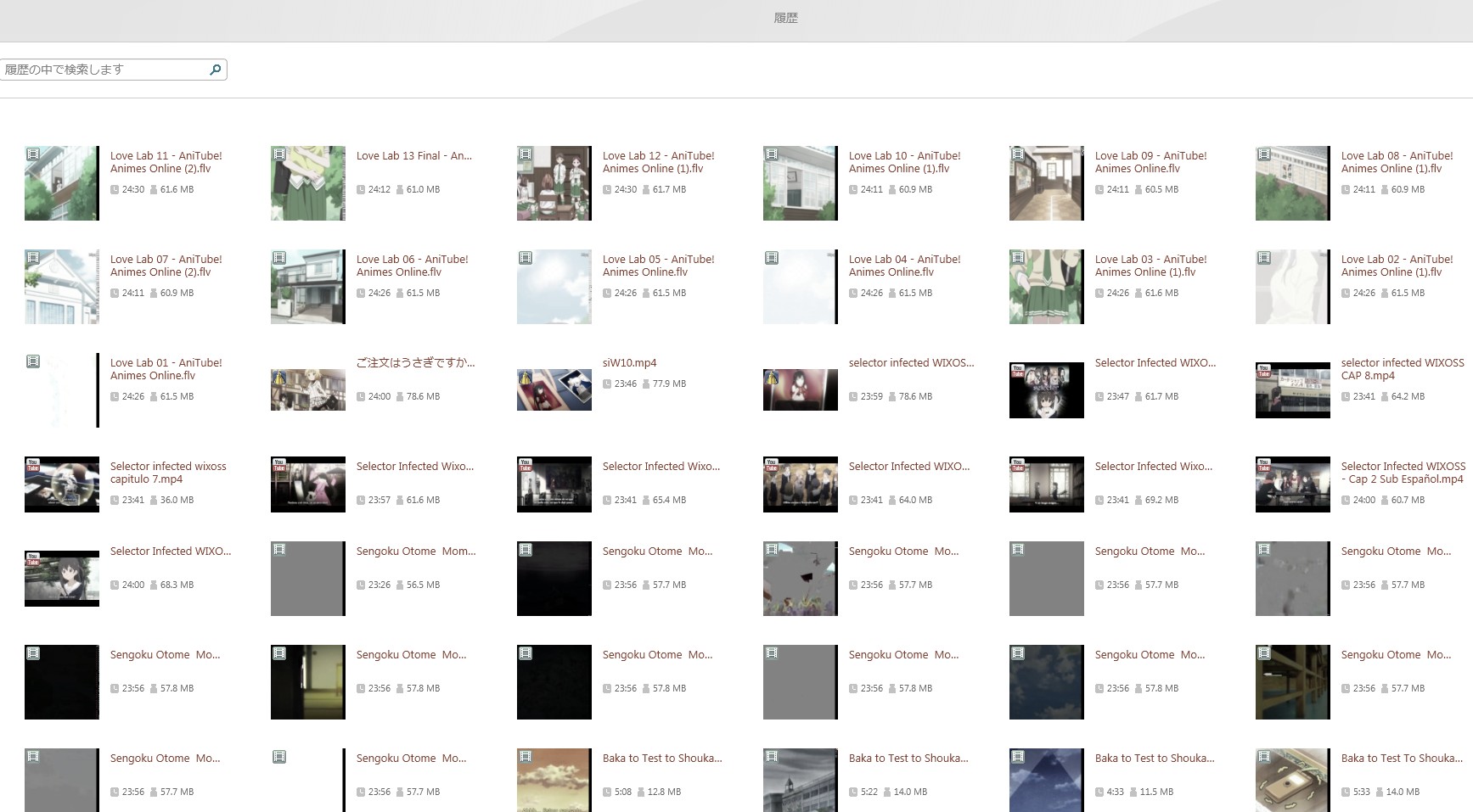Click the file size icon beside 11.5 MB
The height and width of the screenshot is (812, 1473).
coord(1133,792)
